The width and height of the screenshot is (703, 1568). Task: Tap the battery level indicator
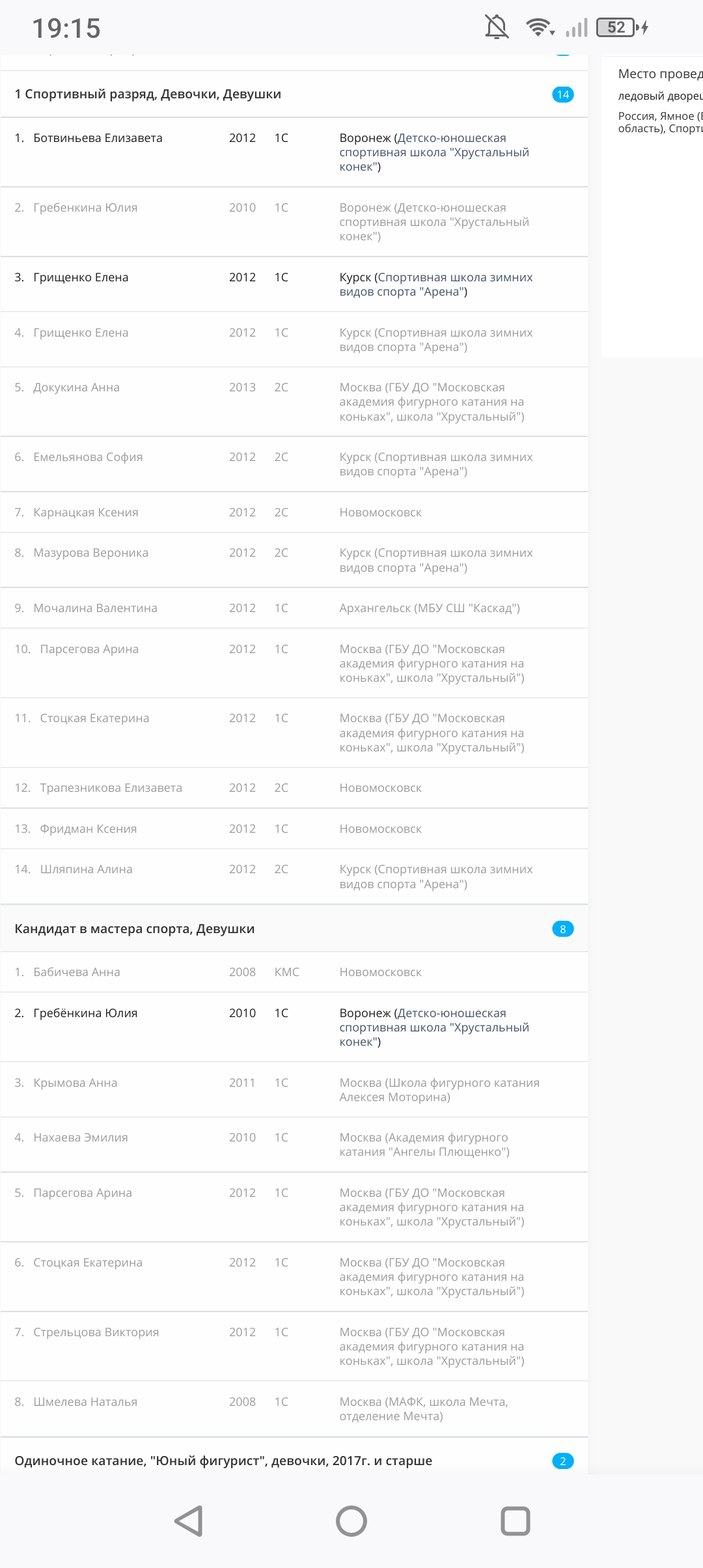click(x=616, y=27)
